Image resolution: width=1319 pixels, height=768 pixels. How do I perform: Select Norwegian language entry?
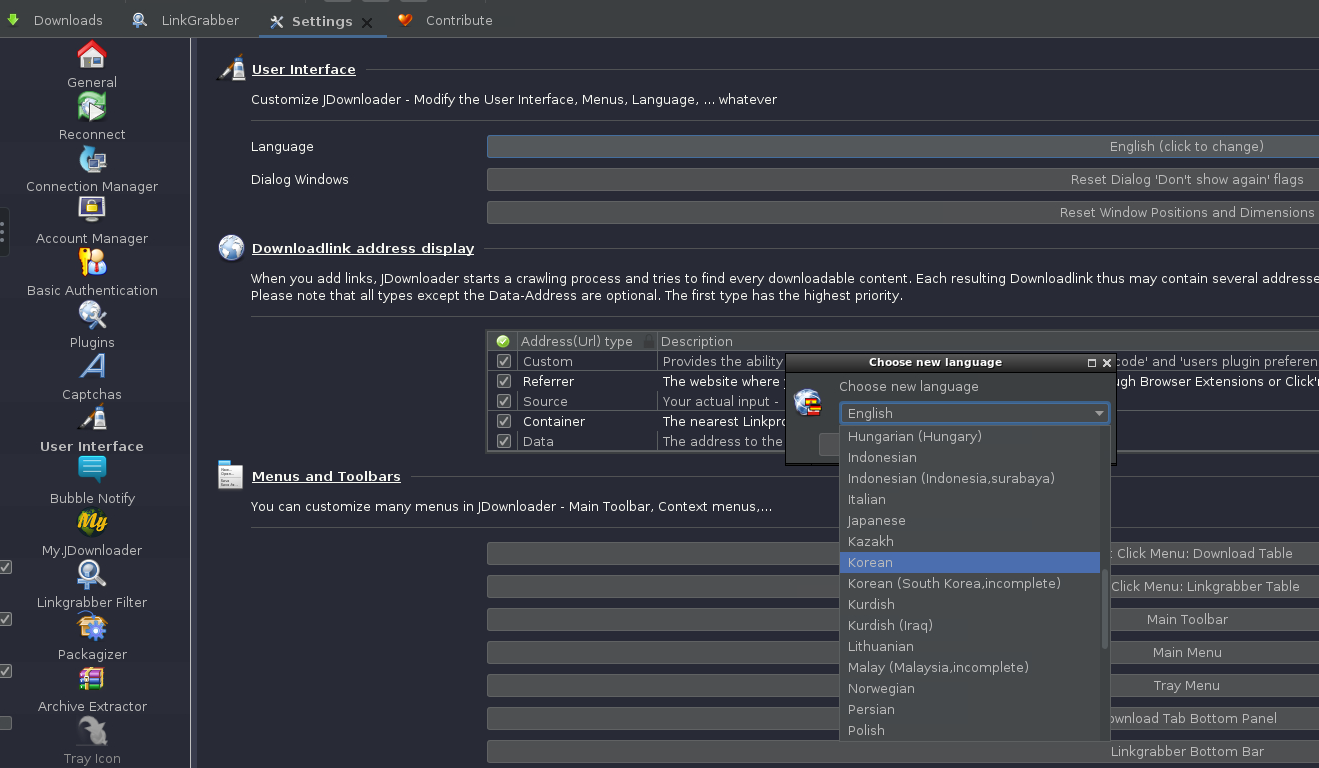(970, 688)
